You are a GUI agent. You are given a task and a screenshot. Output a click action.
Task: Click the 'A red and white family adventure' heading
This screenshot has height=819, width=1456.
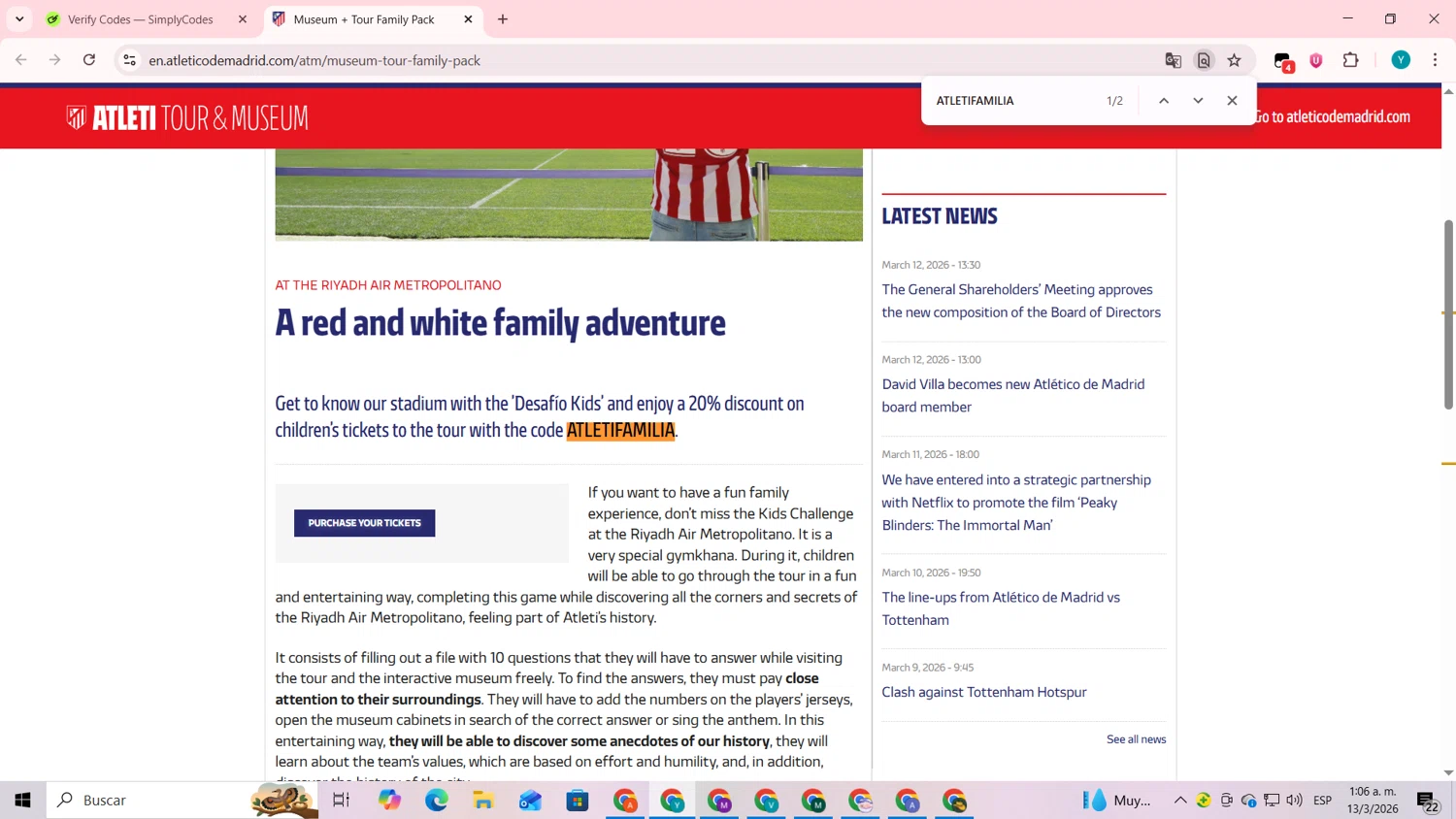pyautogui.click(x=500, y=322)
